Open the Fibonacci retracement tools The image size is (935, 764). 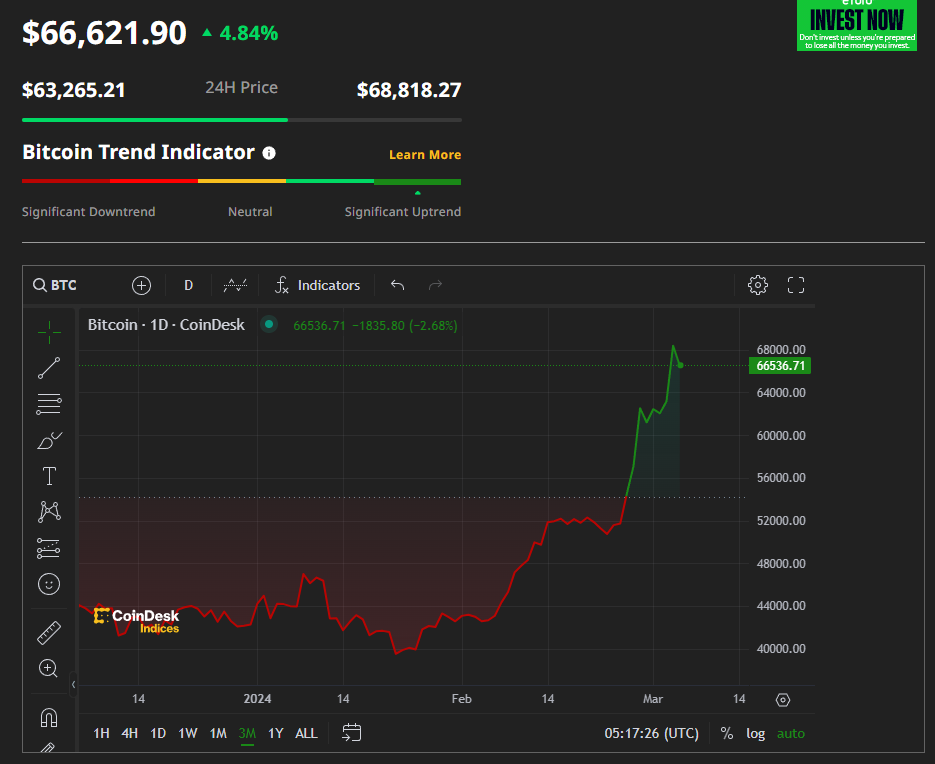pyautogui.click(x=49, y=404)
